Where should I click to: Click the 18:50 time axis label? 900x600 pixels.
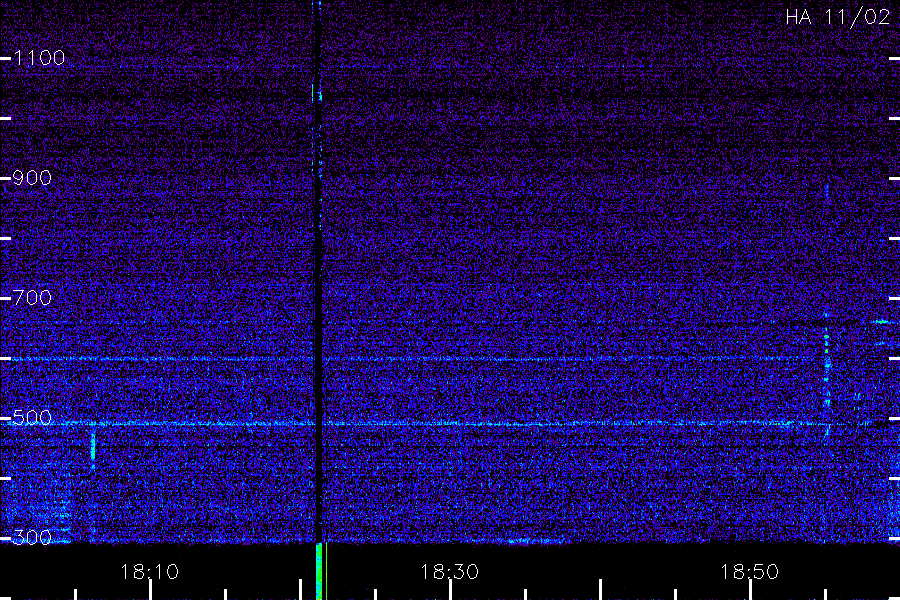click(750, 572)
